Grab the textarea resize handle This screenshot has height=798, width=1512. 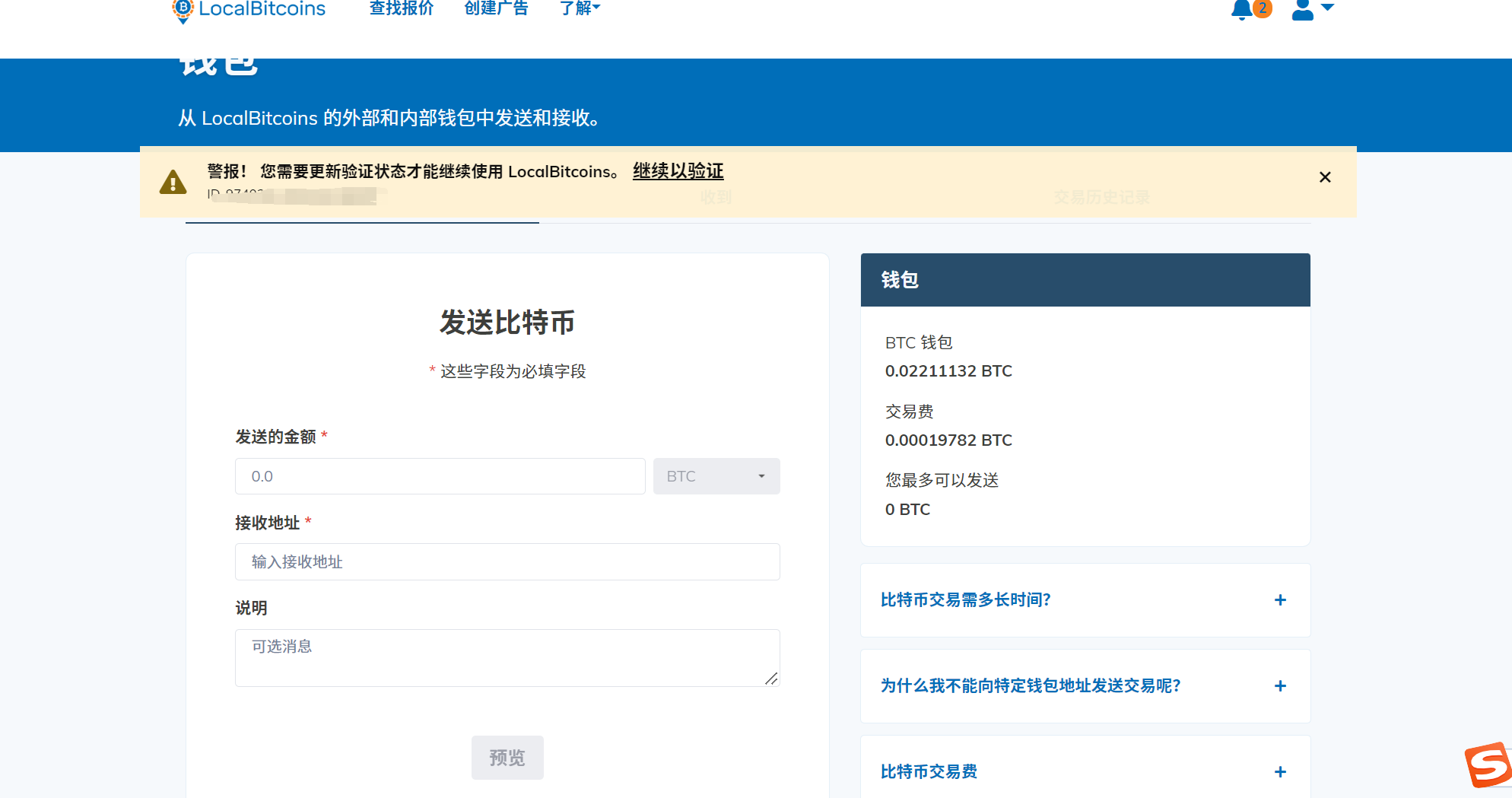771,679
